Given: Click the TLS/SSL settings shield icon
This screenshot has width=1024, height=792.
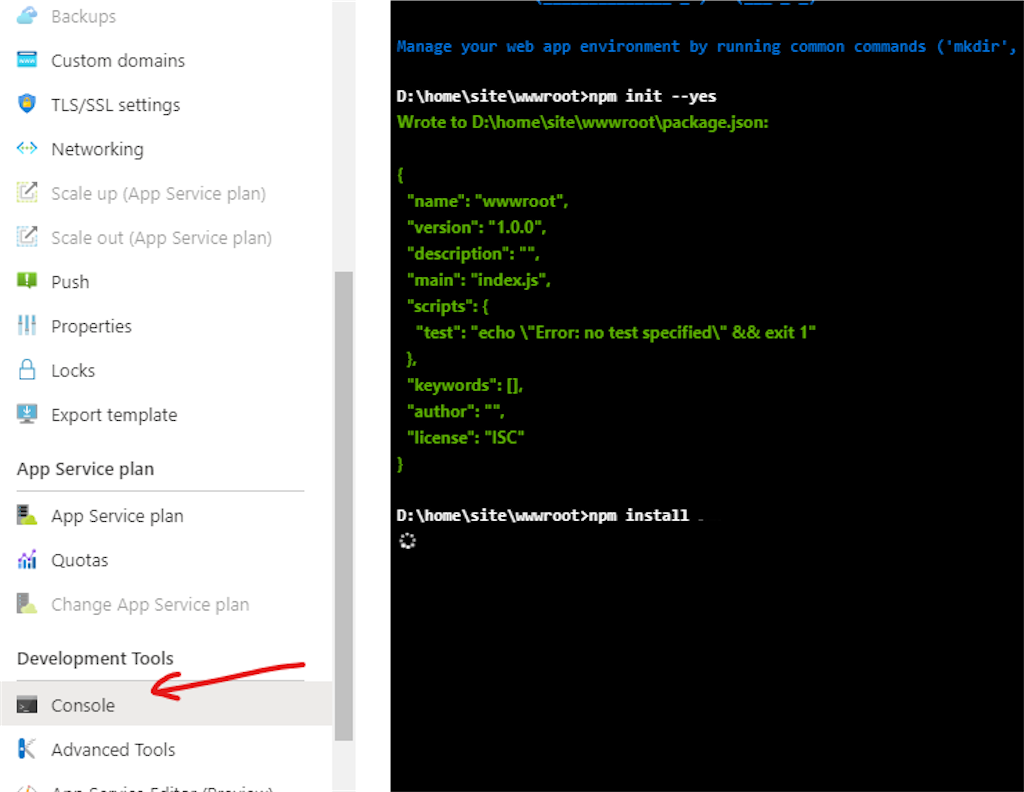Looking at the screenshot, I should point(27,104).
